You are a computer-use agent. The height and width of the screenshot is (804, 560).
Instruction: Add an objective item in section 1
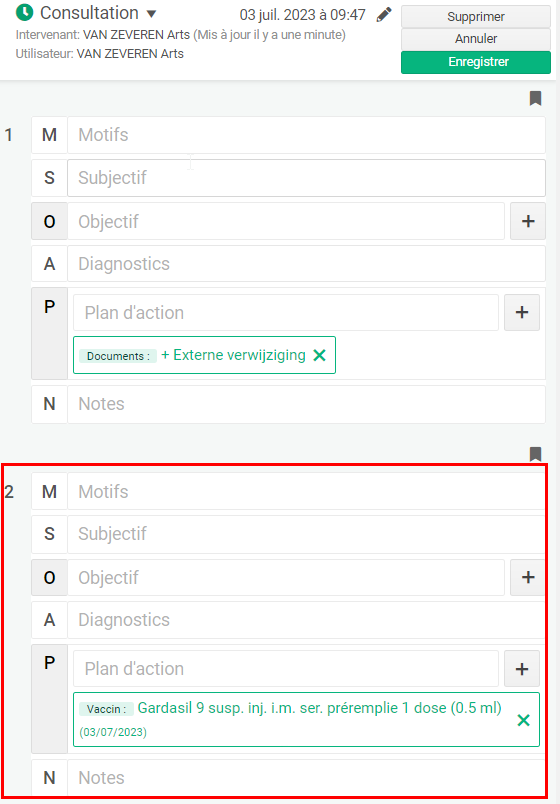click(x=528, y=221)
